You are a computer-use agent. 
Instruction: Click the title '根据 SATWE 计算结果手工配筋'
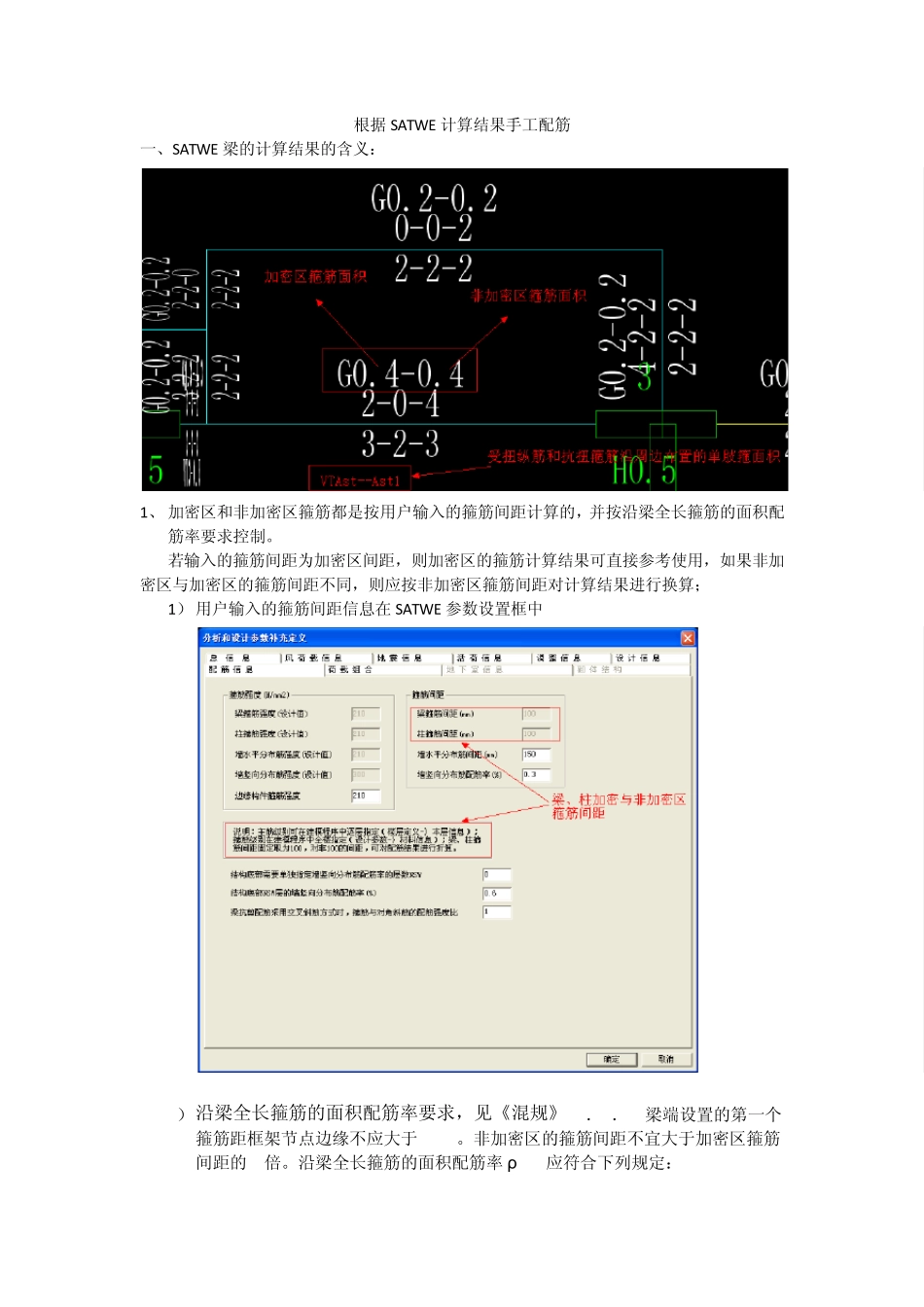click(x=462, y=124)
